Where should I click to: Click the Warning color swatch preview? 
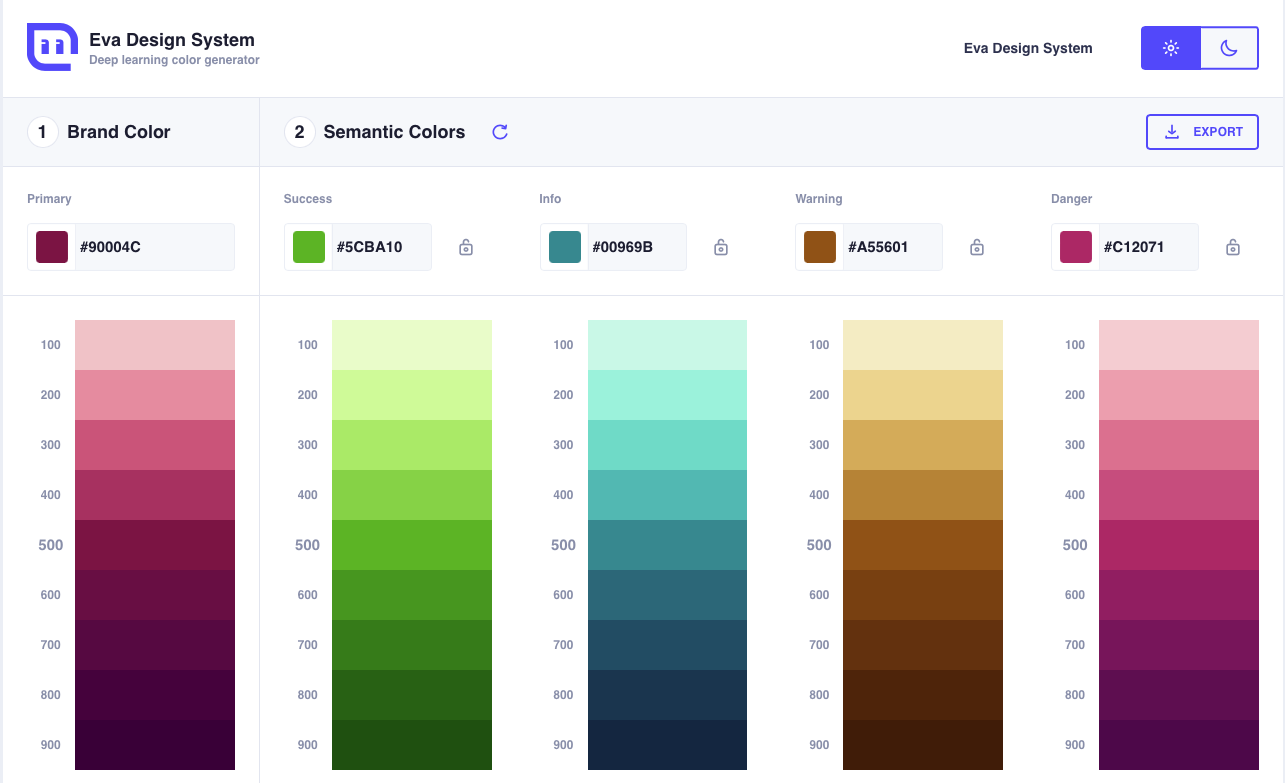[x=820, y=247]
